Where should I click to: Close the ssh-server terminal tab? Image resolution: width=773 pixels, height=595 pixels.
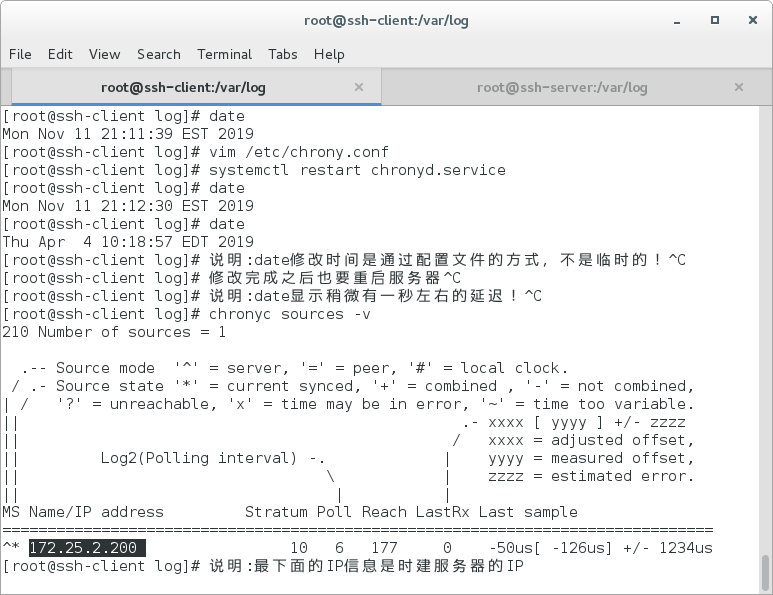click(x=738, y=87)
